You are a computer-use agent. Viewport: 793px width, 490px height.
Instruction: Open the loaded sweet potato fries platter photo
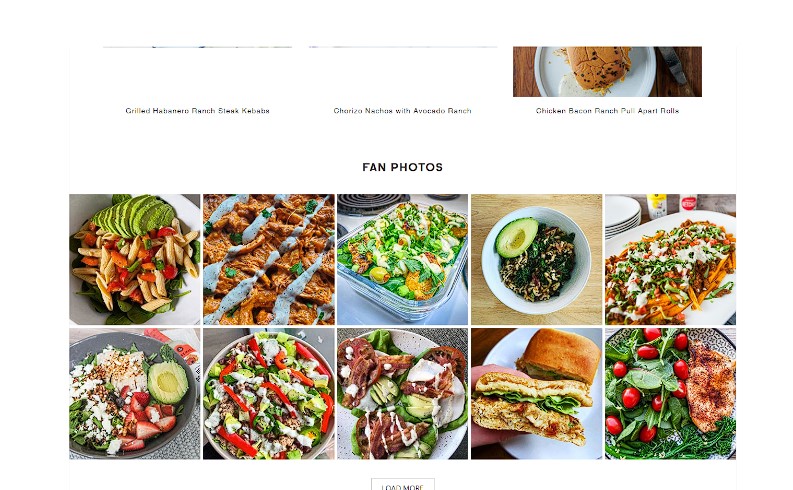coord(671,259)
